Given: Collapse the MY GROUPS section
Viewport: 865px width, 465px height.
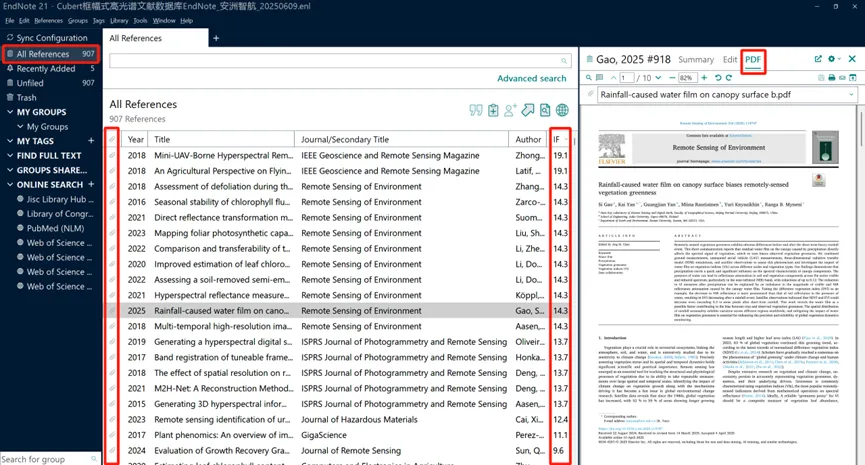Looking at the screenshot, I should coord(10,112).
